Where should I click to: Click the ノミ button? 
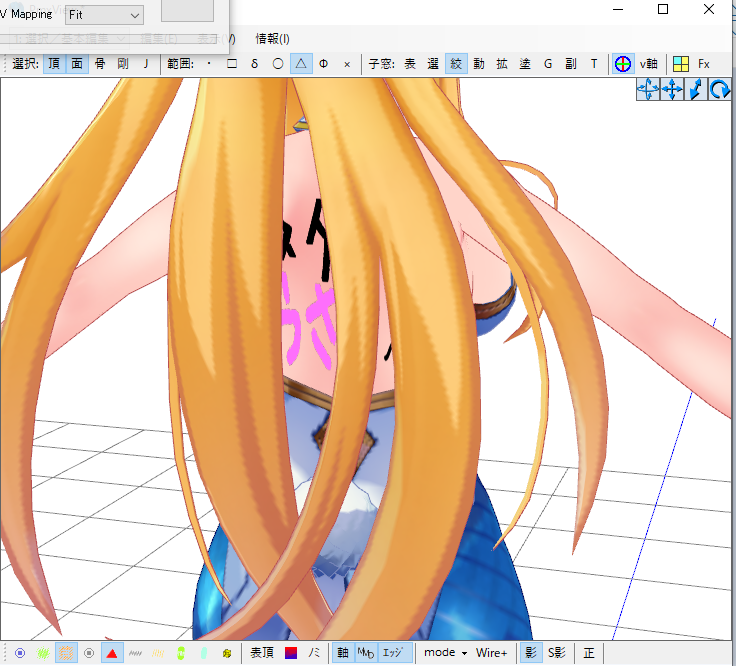click(x=314, y=653)
